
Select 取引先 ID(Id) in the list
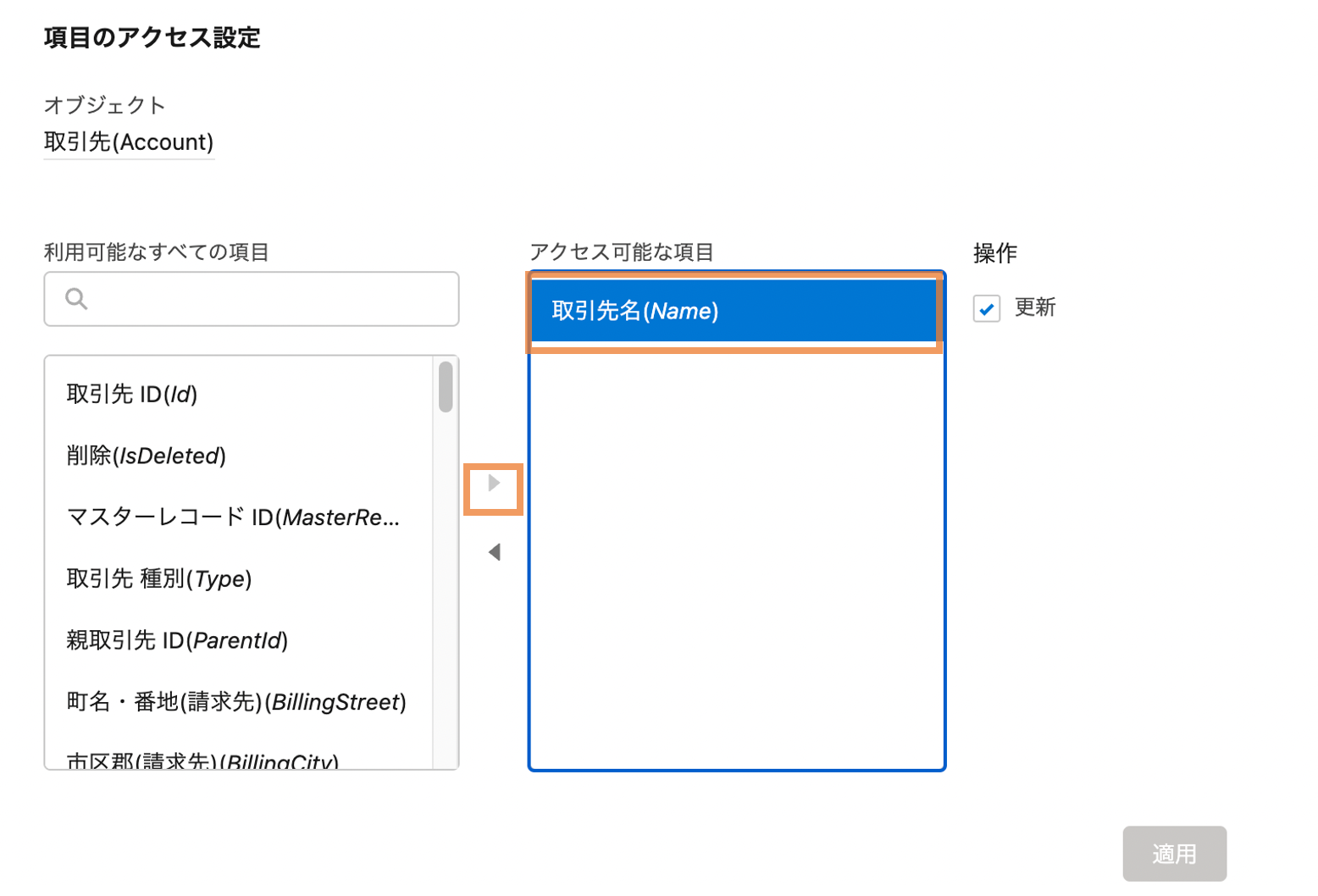(x=239, y=395)
